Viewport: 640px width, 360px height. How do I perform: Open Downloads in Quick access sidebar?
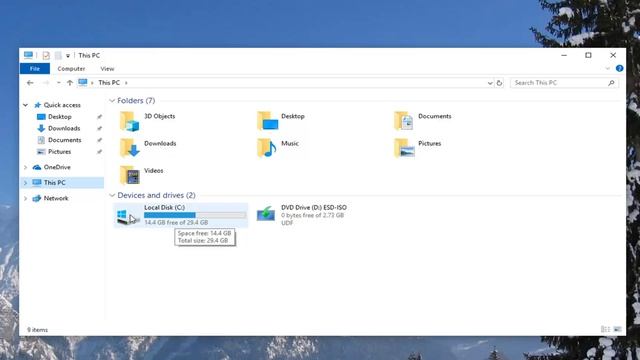64,128
